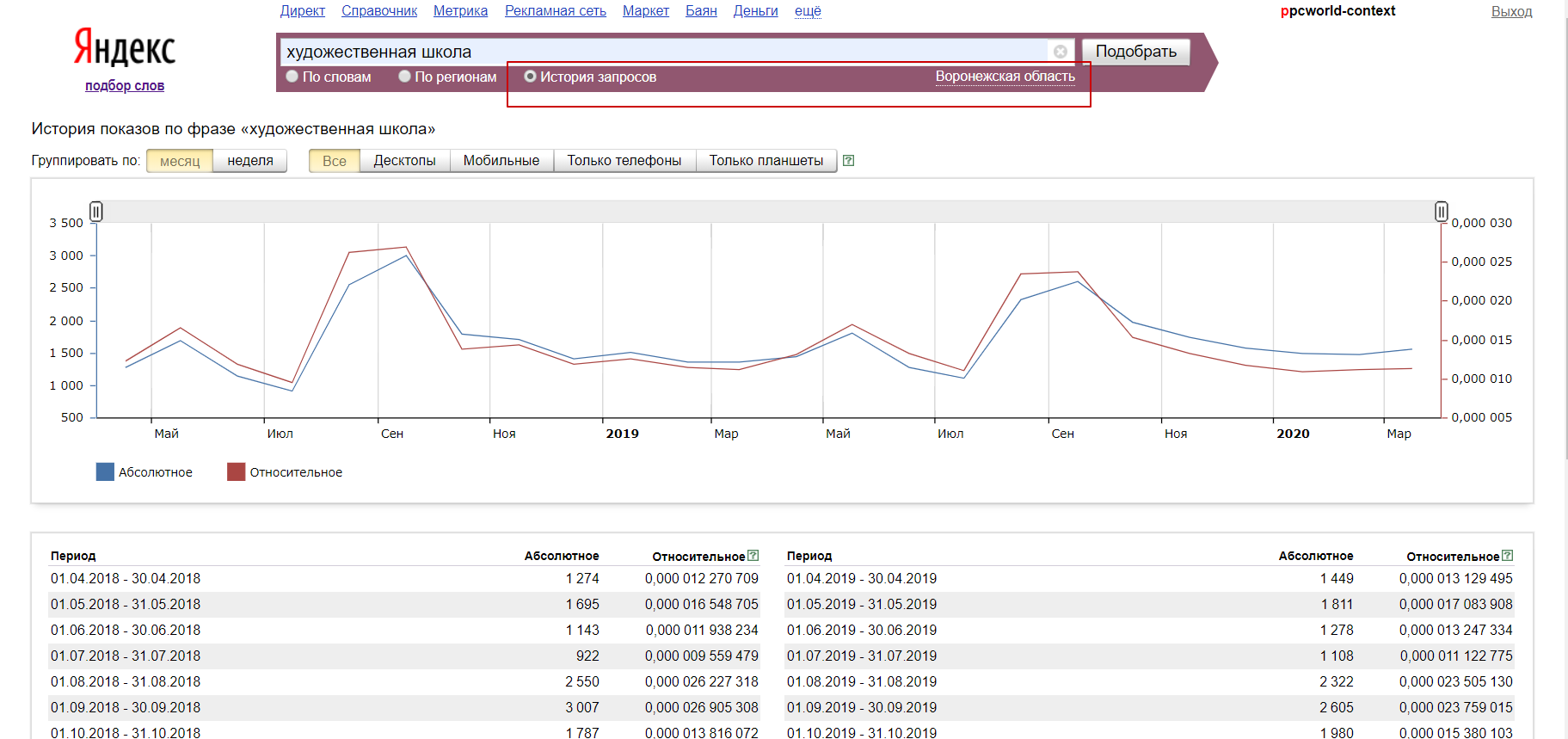Open the Рекламная сеть link

pos(556,11)
